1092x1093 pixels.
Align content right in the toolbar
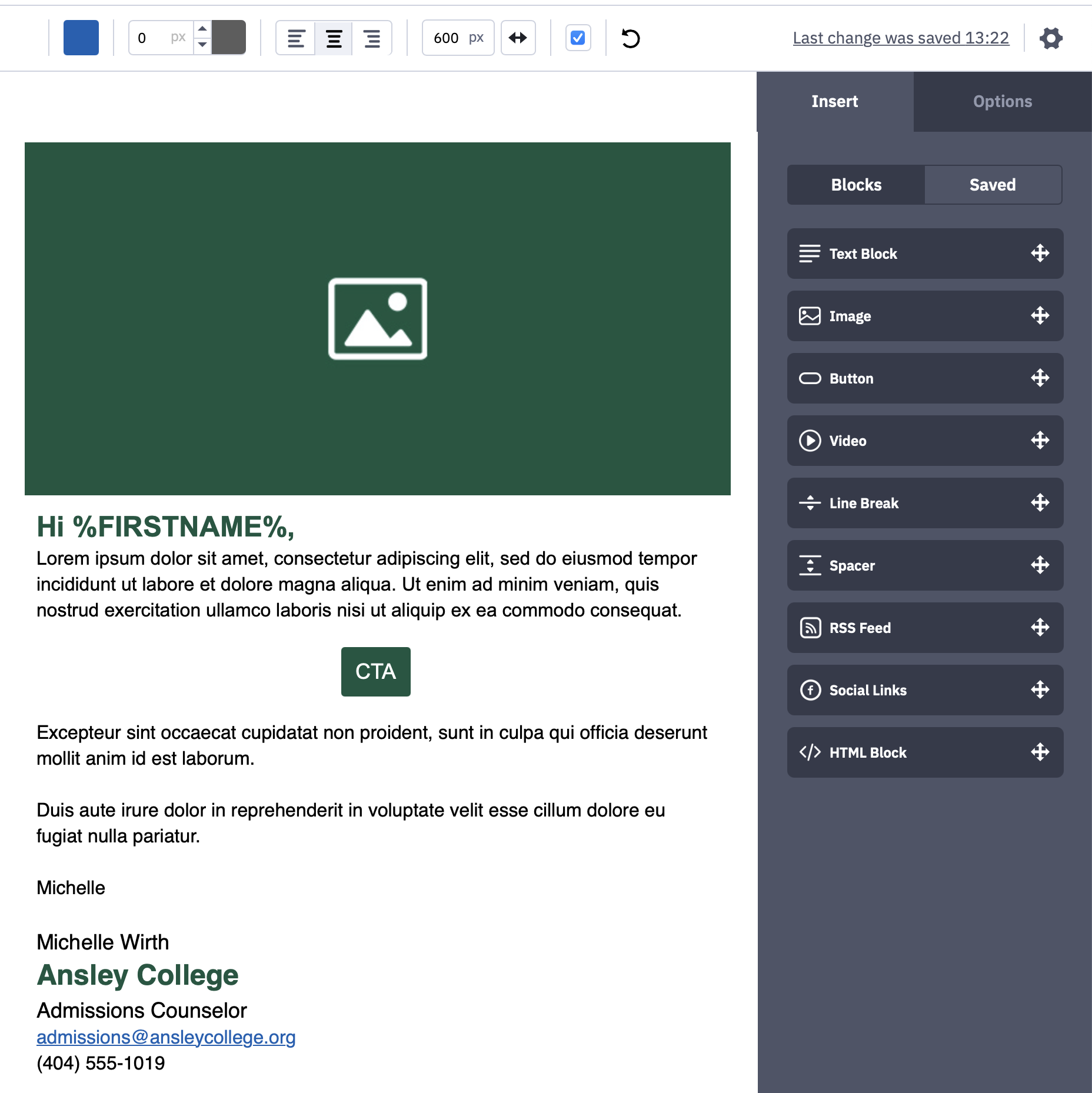coord(372,38)
